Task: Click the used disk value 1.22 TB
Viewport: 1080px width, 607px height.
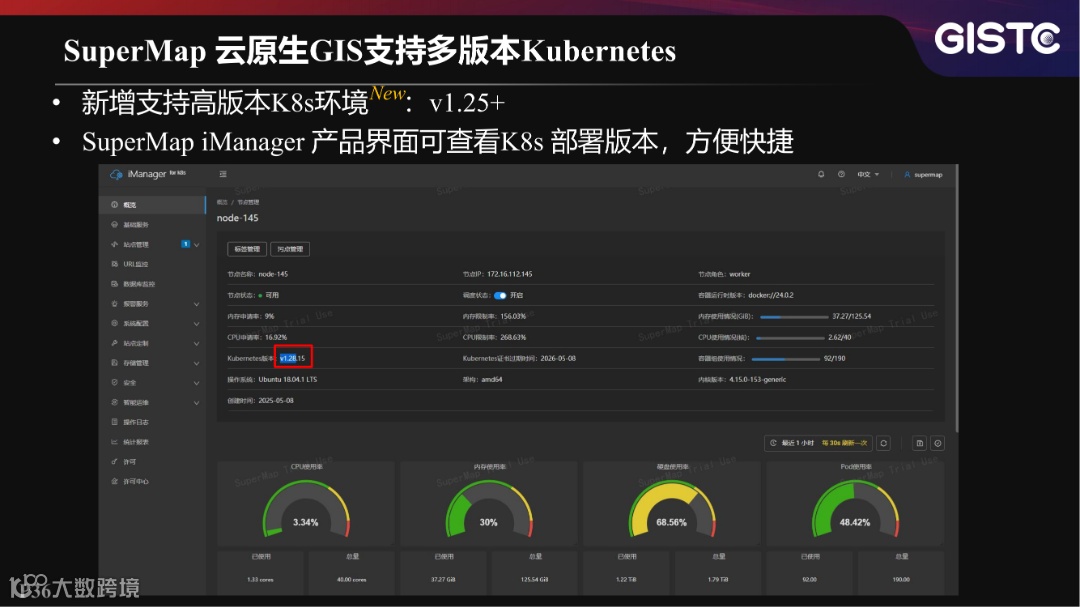Action: (626, 579)
